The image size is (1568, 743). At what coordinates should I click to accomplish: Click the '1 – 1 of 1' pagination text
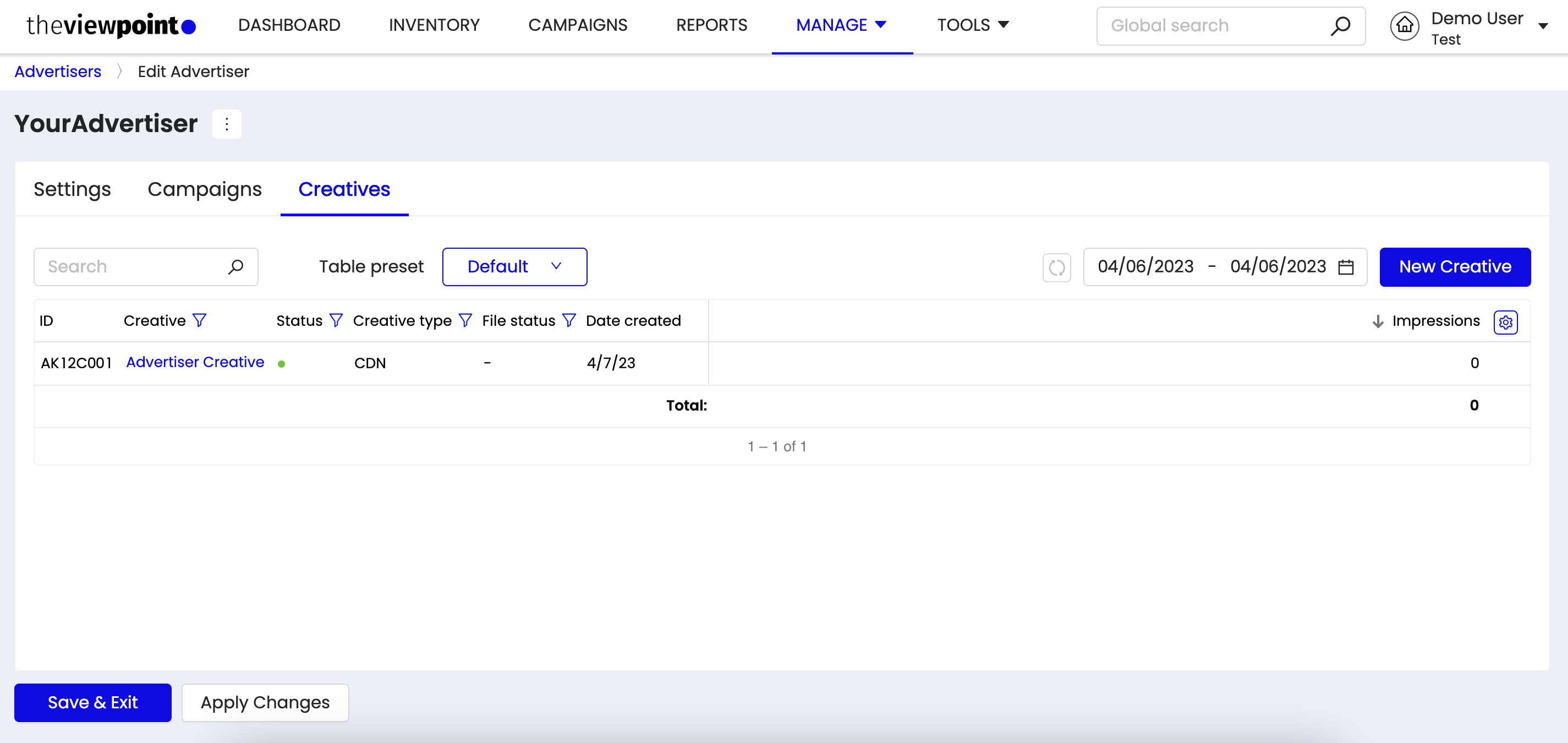(x=777, y=446)
